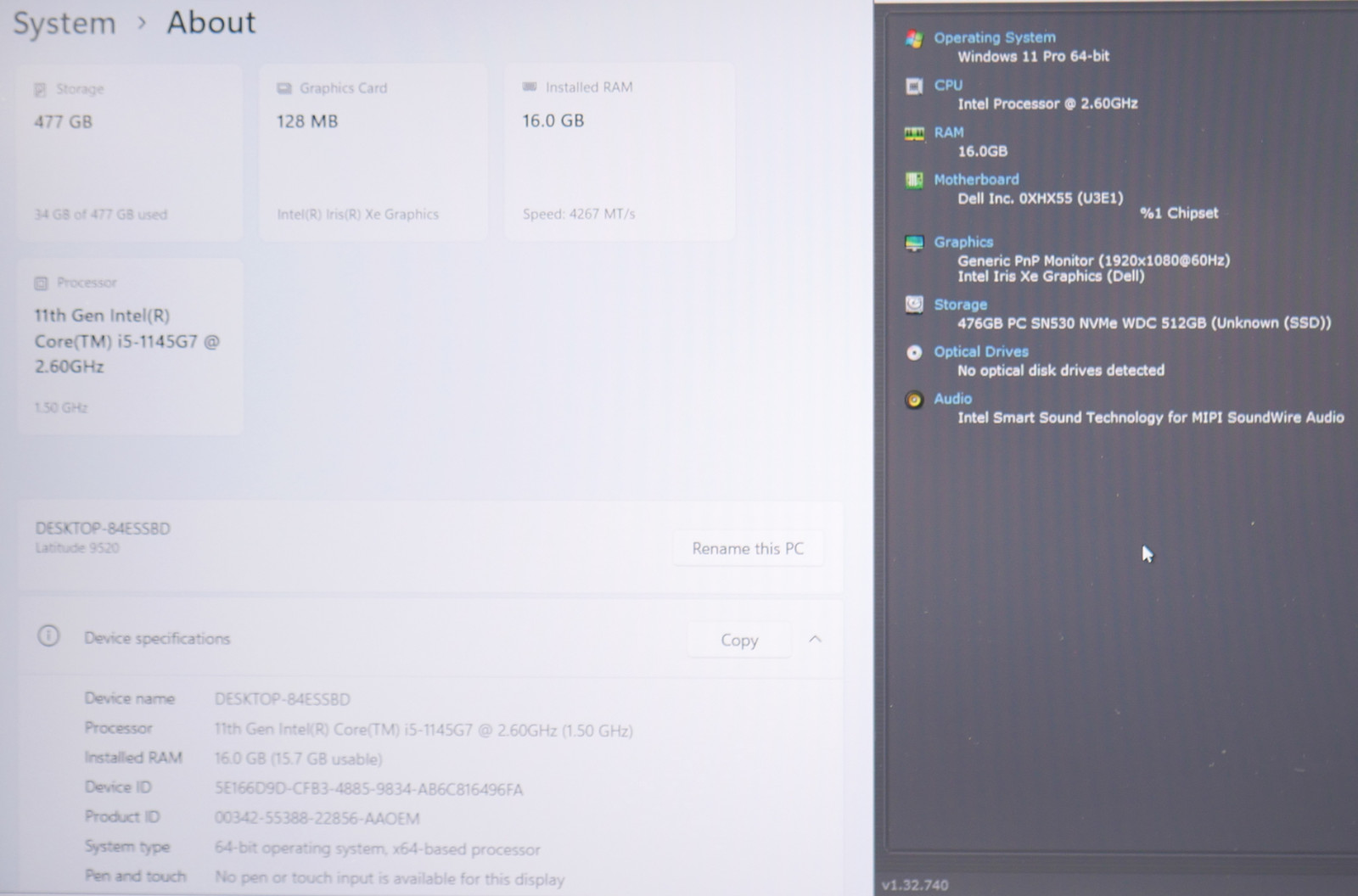Collapse the Device specifications section chevron
The image size is (1358, 896).
[x=815, y=639]
